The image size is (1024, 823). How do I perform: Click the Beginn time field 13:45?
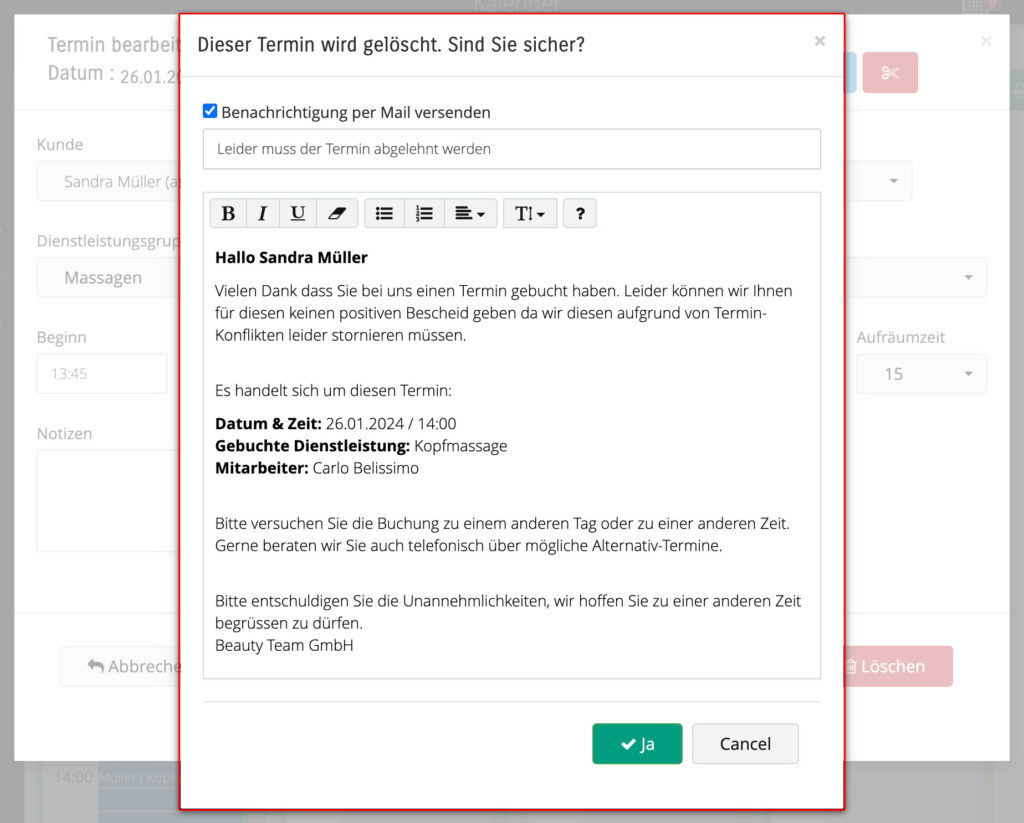point(101,374)
